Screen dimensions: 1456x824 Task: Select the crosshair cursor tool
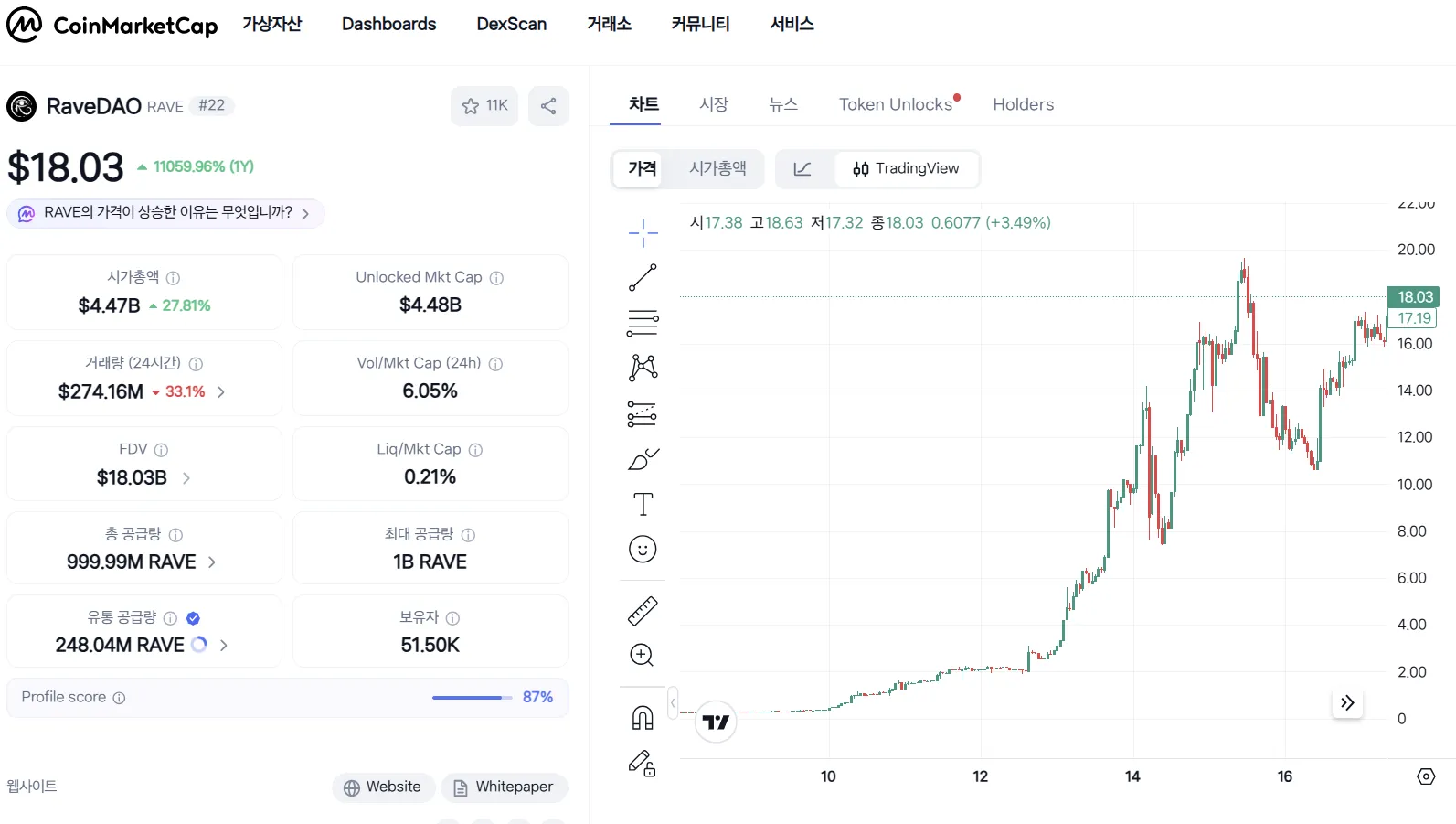[643, 233]
